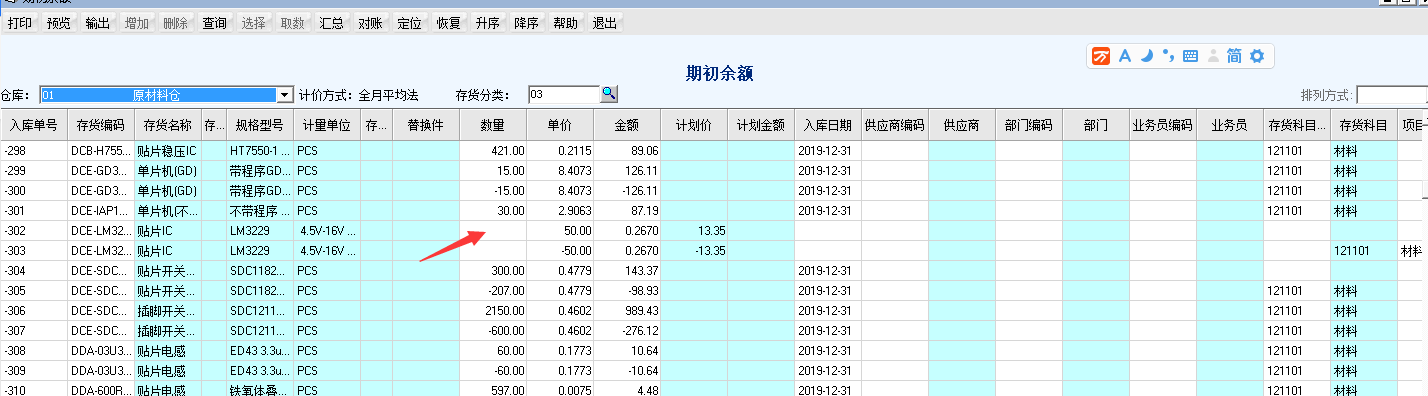Click 铁氧体 spec cell in row -310
This screenshot has width=1428, height=396.
[259, 389]
